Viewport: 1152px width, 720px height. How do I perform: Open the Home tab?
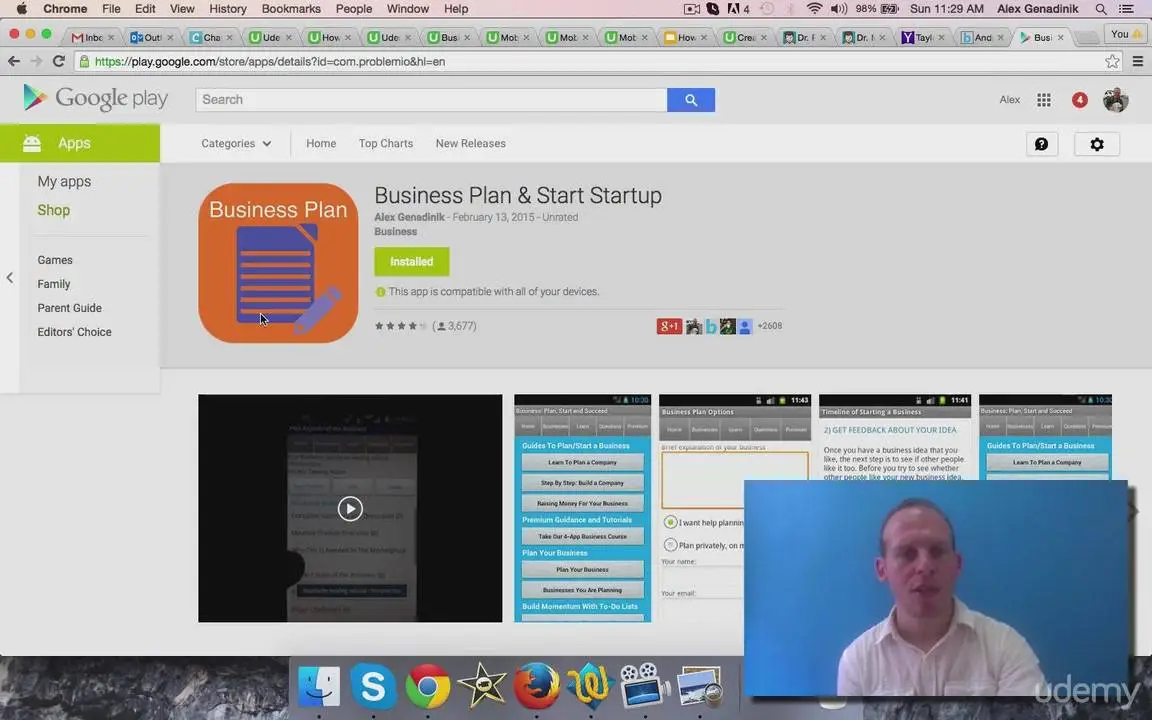point(321,143)
